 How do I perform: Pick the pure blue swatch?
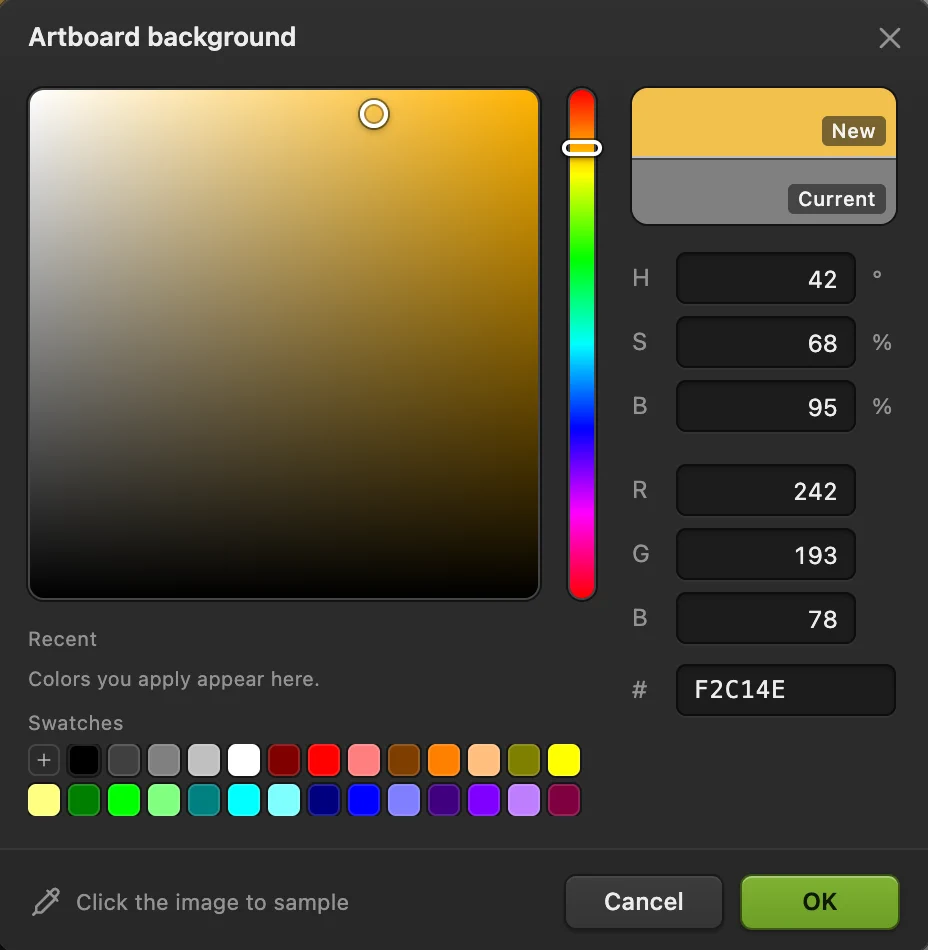pyautogui.click(x=364, y=800)
